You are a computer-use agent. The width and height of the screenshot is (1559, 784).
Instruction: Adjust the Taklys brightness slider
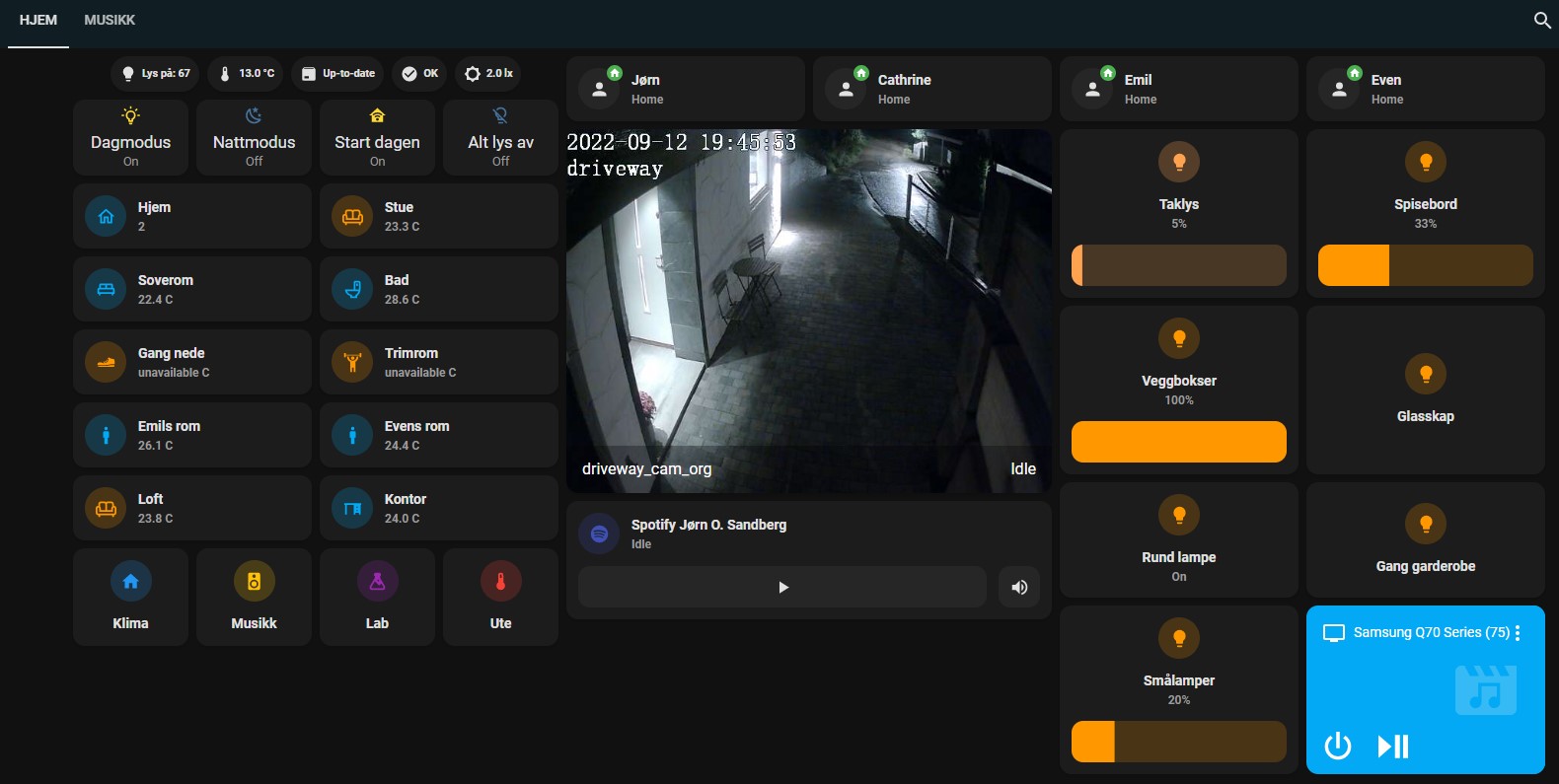[x=1179, y=265]
